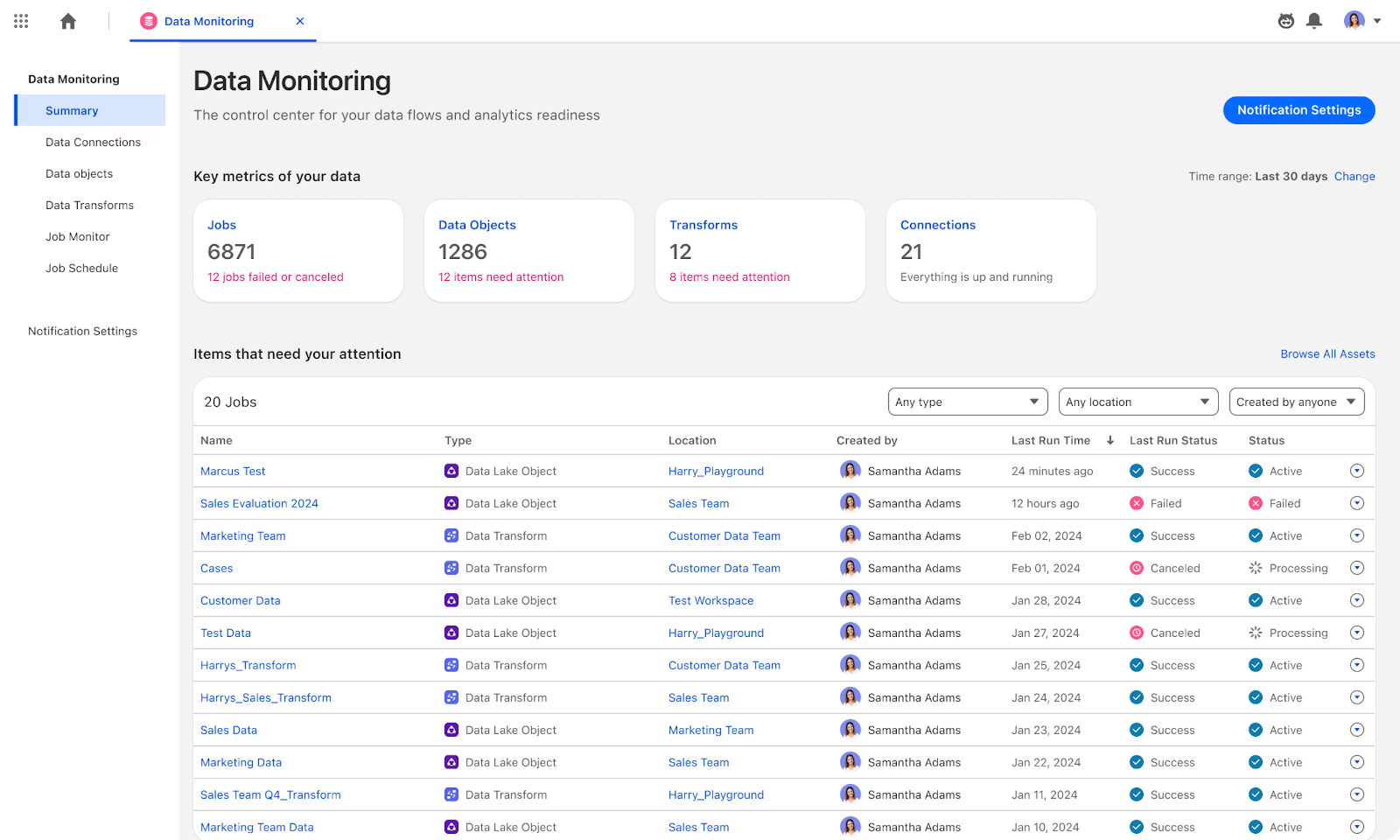This screenshot has height=840, width=1400.
Task: Open row actions for Sales Evaluation 2024
Action: pos(1356,503)
